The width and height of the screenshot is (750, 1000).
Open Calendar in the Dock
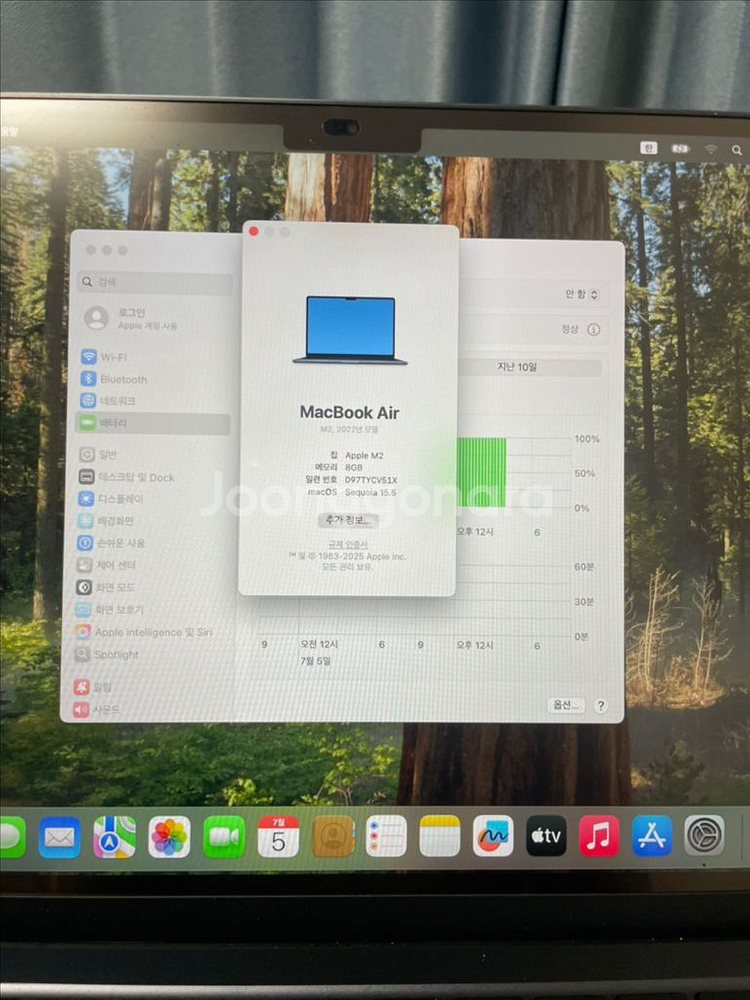coord(278,836)
